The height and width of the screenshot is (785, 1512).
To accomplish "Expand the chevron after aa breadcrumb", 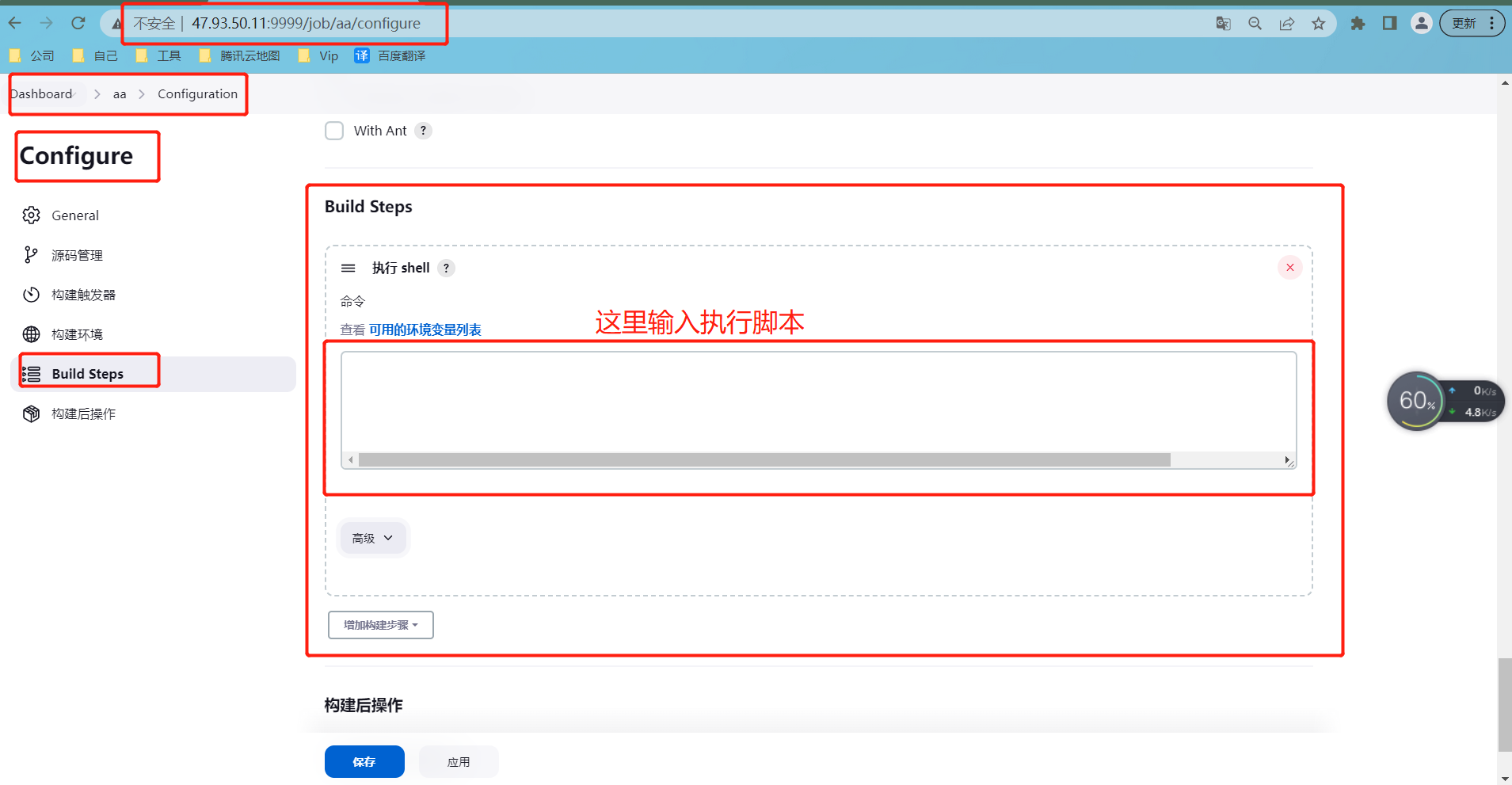I will (142, 94).
